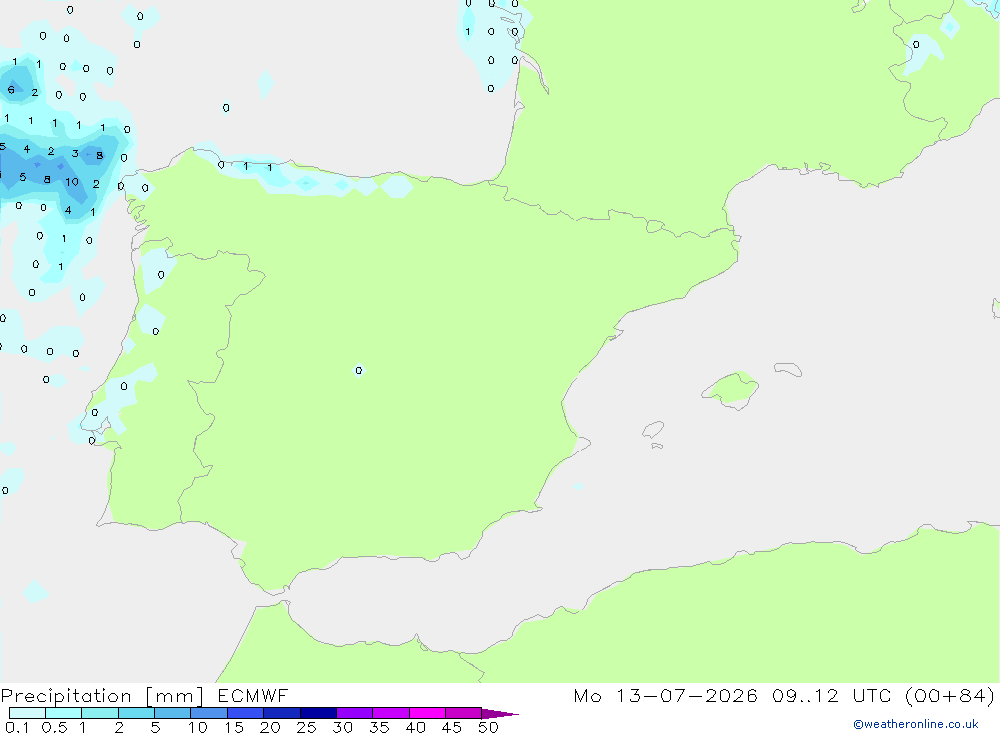
Task: Click Mallorca island on the map
Action: click(x=731, y=389)
